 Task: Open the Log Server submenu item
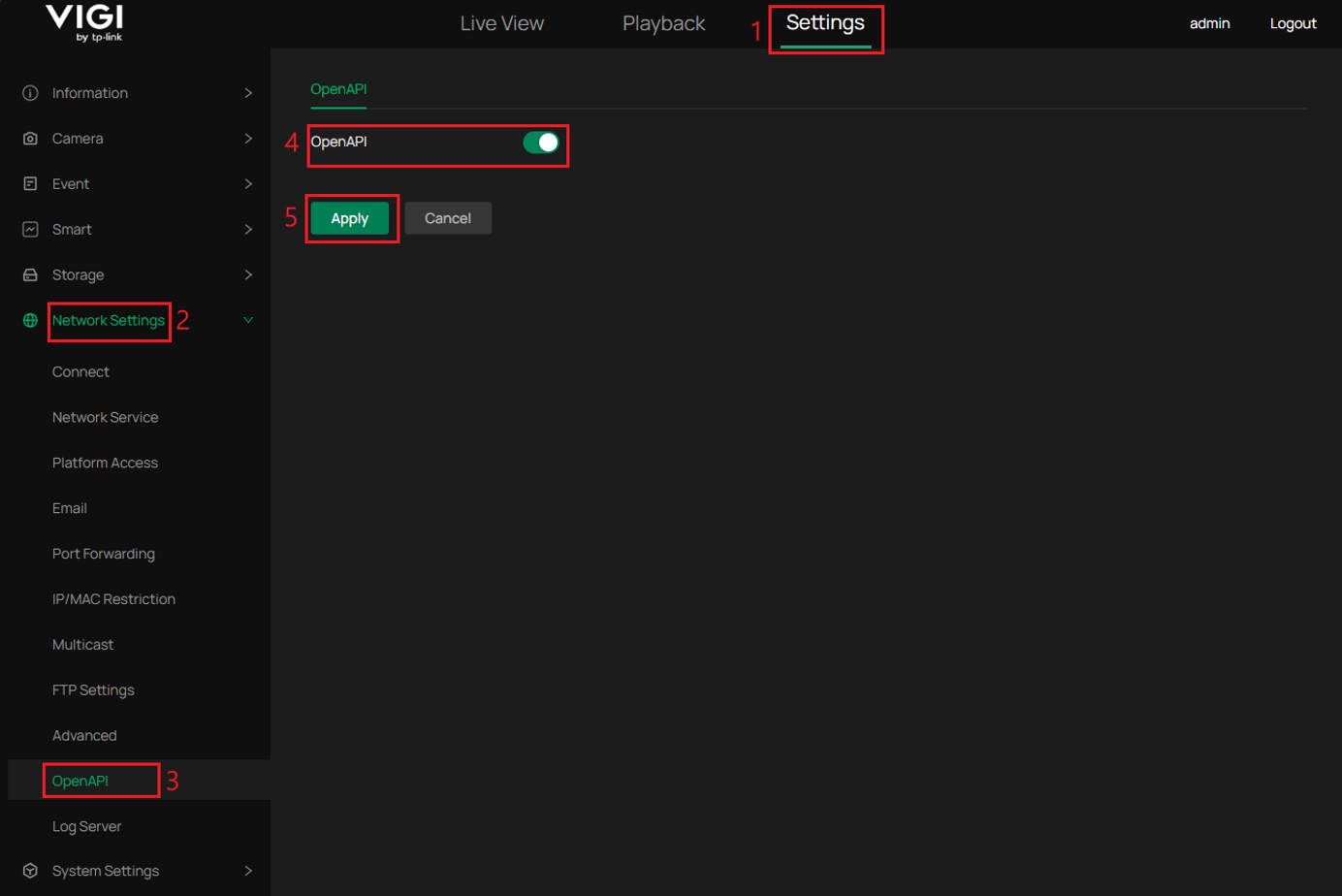86,827
